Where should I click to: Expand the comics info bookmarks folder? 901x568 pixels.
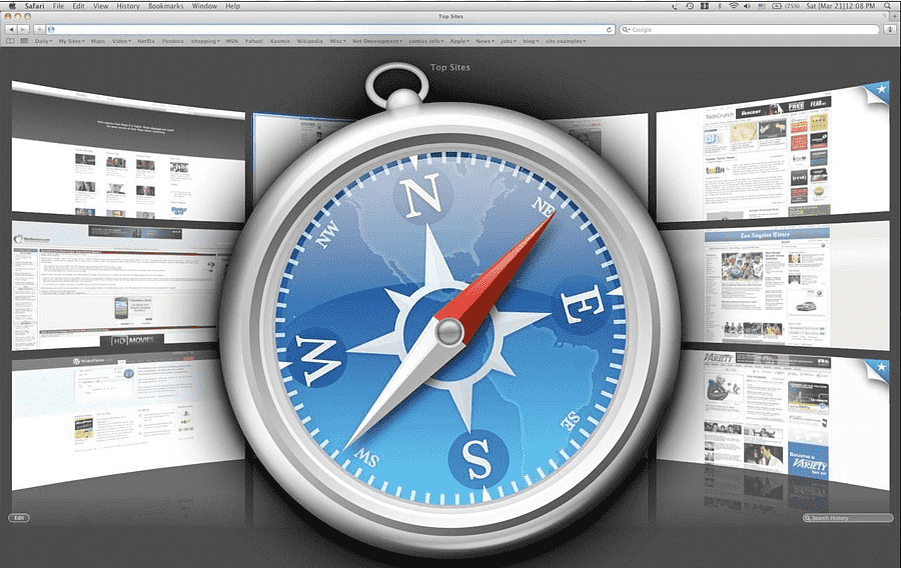click(x=426, y=41)
